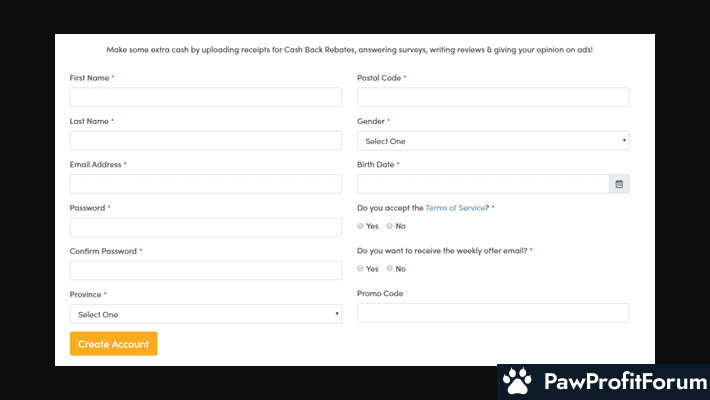
Task: Focus the Confirm Password field
Action: pyautogui.click(x=206, y=270)
